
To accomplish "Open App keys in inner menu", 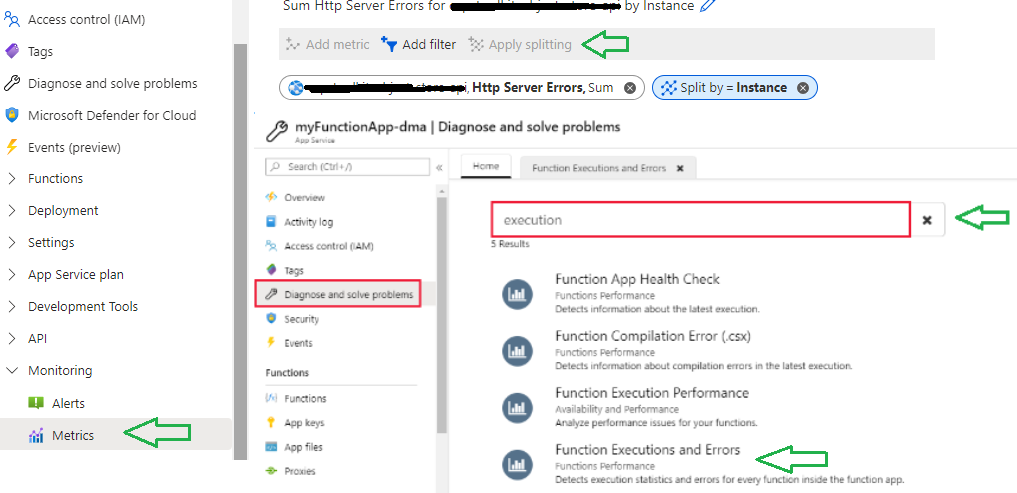I will [x=304, y=423].
